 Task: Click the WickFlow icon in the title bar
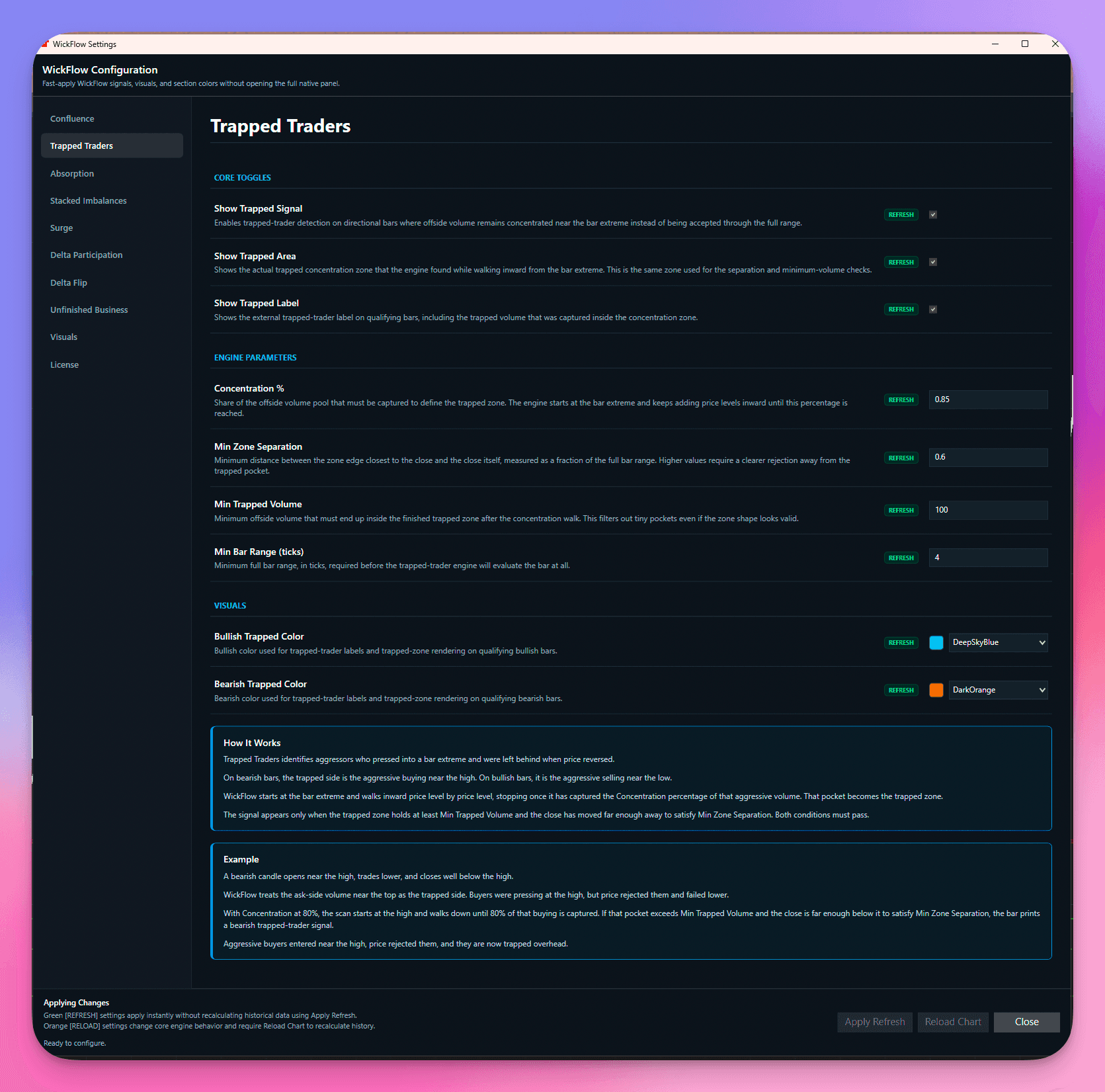pyautogui.click(x=46, y=44)
